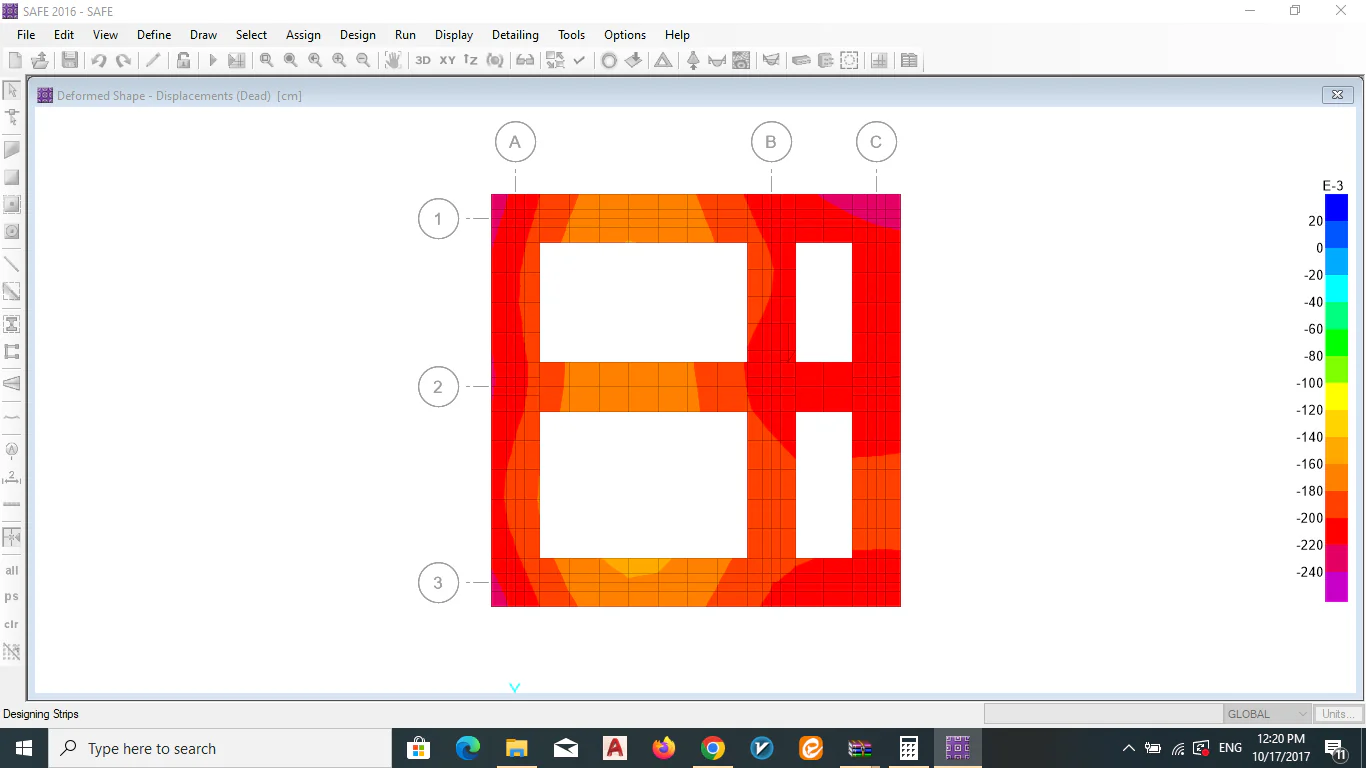The width and height of the screenshot is (1366, 768).
Task: Click the magenta swatch in displacement legend
Action: pyautogui.click(x=1336, y=589)
